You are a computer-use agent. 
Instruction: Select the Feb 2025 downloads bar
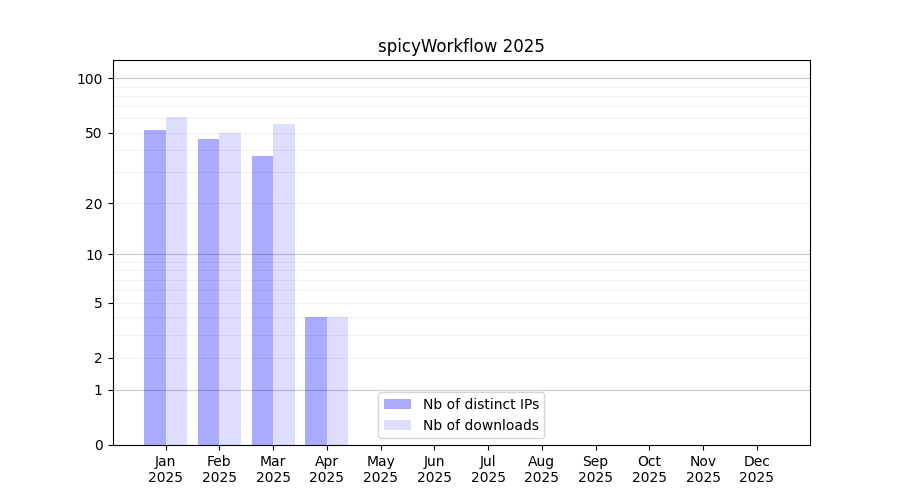[230, 289]
